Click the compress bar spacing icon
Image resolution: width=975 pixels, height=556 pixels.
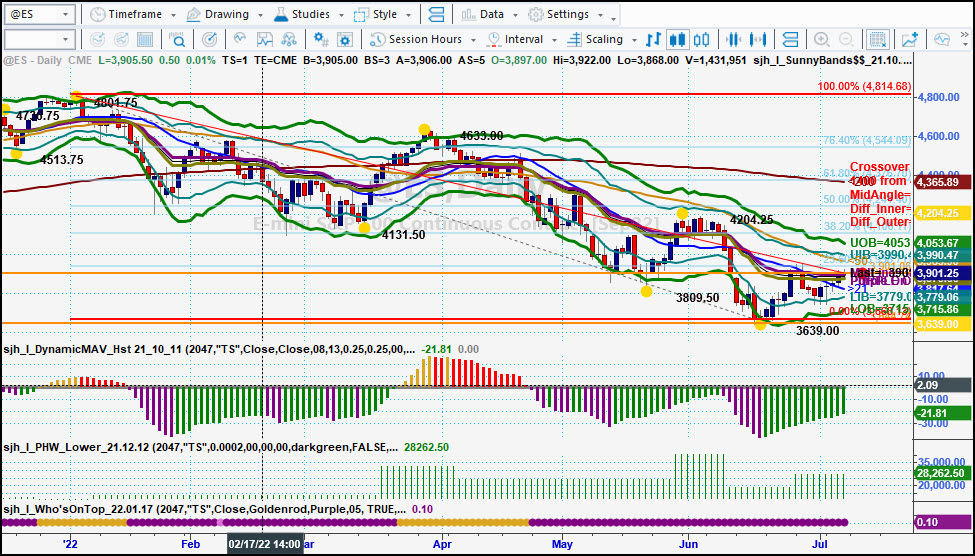tap(733, 40)
